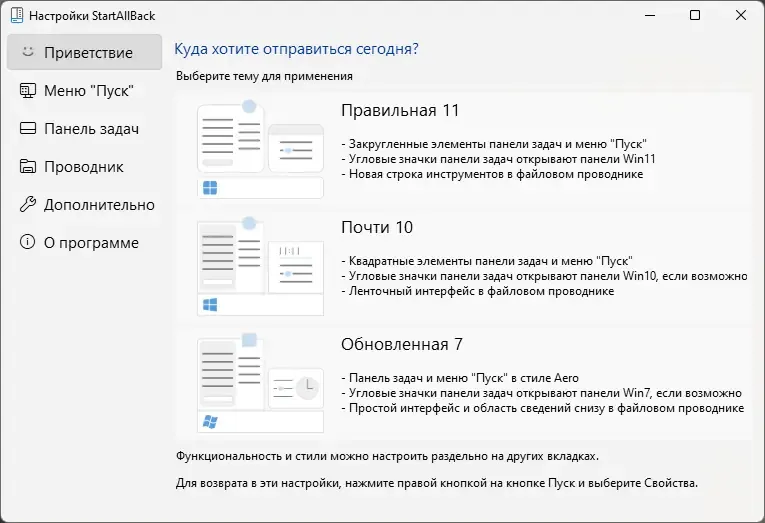Click the wrench icon beside Дополнительно
Screen dimensions: 765x523
click(28, 204)
